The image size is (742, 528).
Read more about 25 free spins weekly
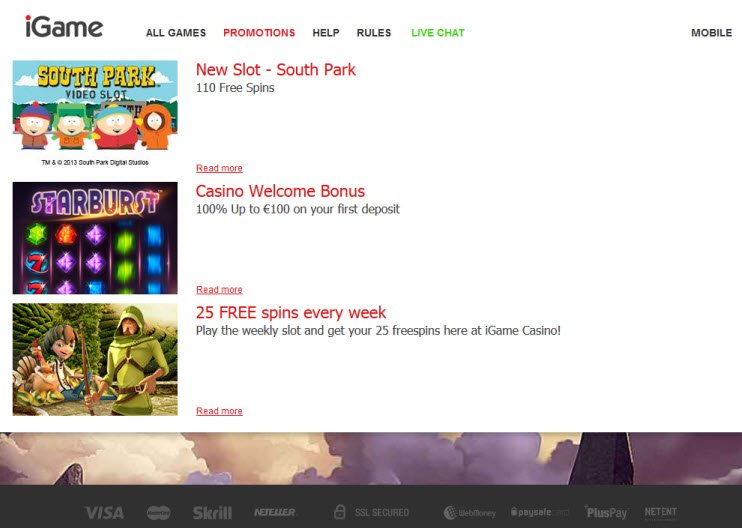point(219,411)
